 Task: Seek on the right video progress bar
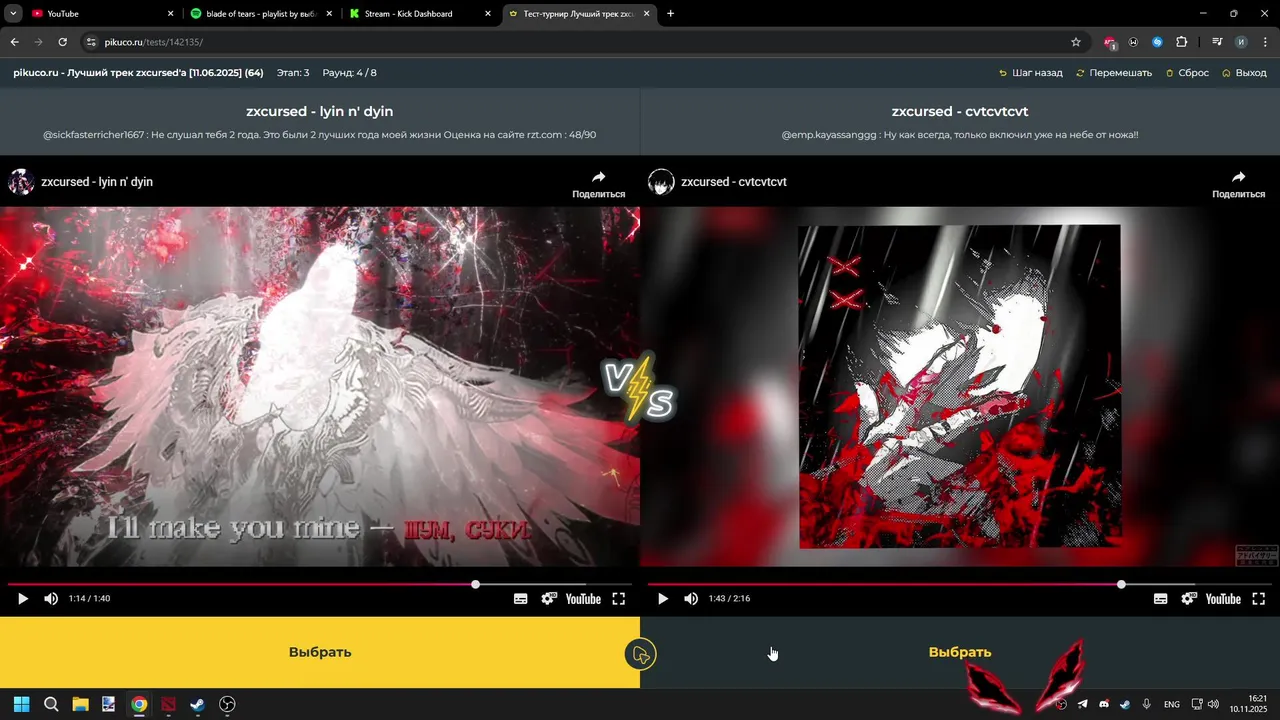[960, 584]
